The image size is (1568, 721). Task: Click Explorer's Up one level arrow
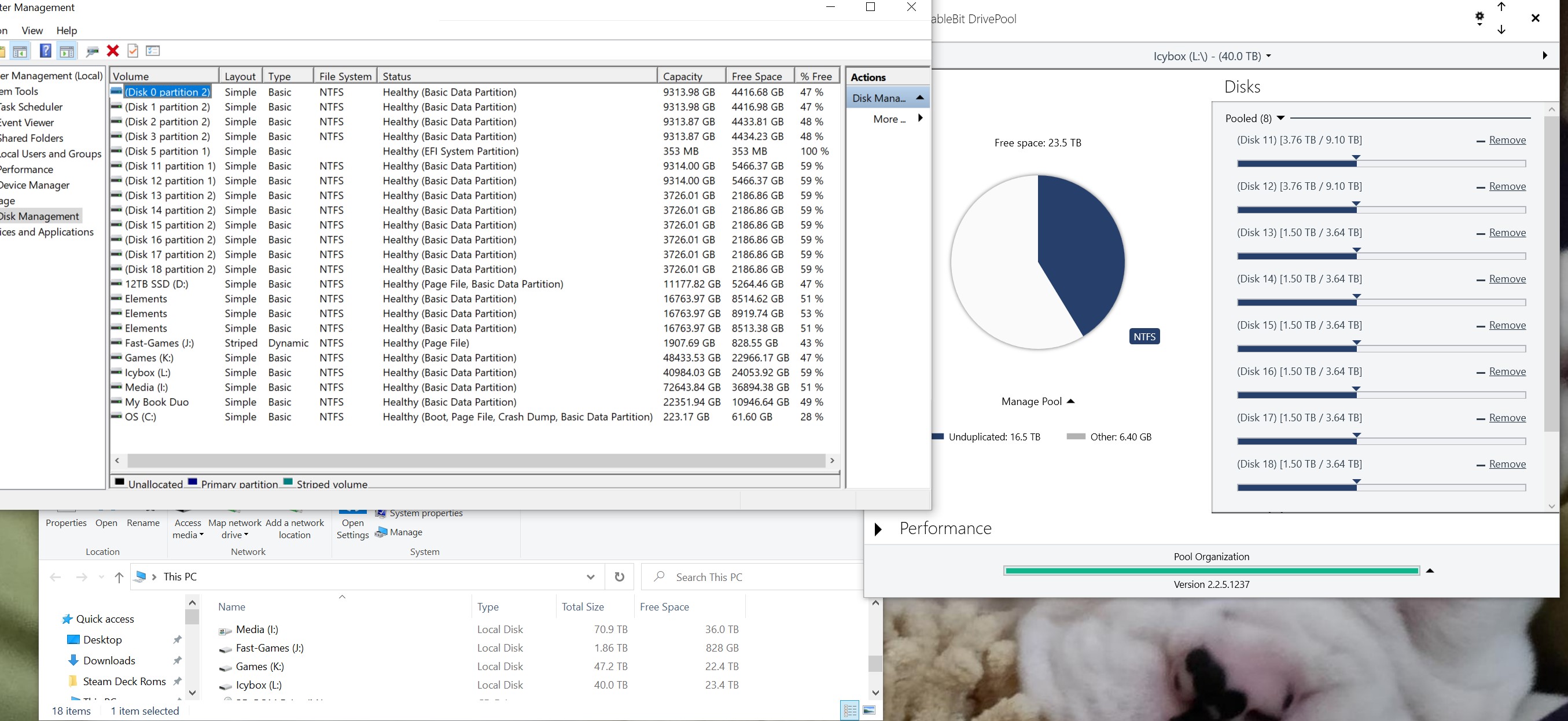(119, 577)
